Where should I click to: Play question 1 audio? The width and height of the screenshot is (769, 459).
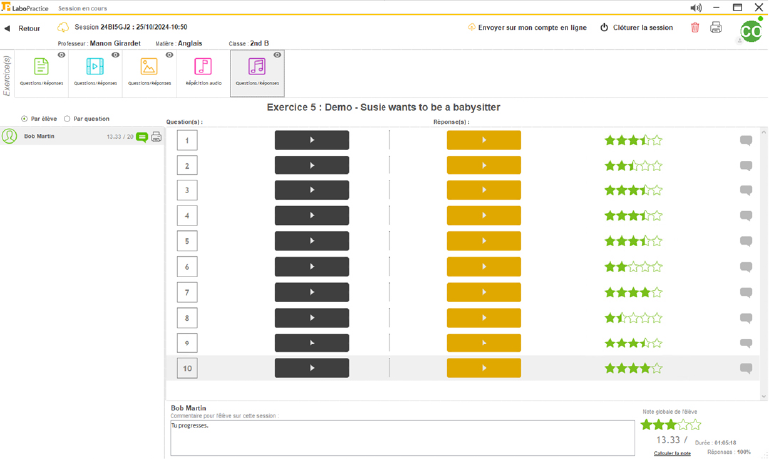coord(312,140)
